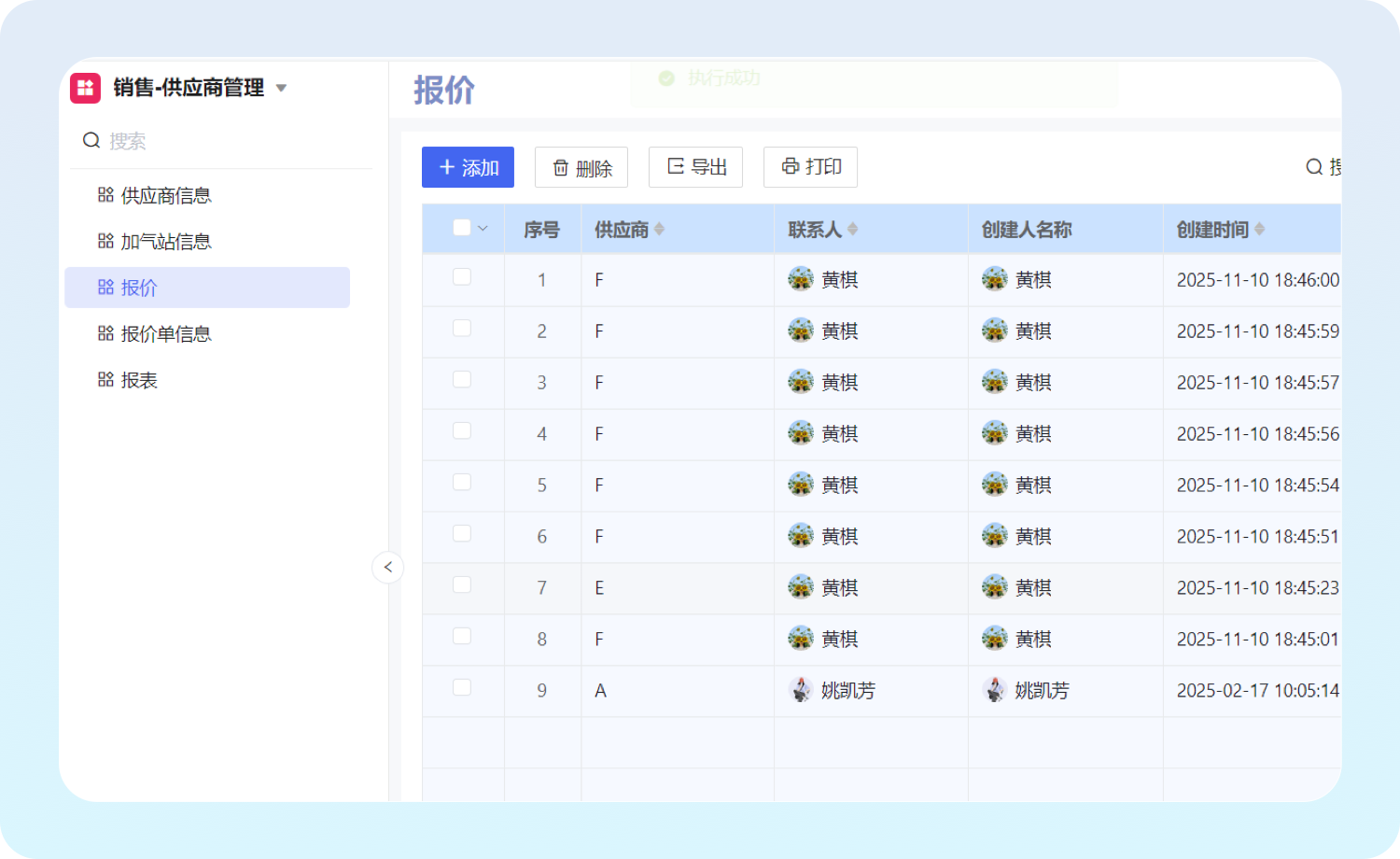Check the checkbox for row 1
The width and height of the screenshot is (1400, 859).
[x=461, y=277]
